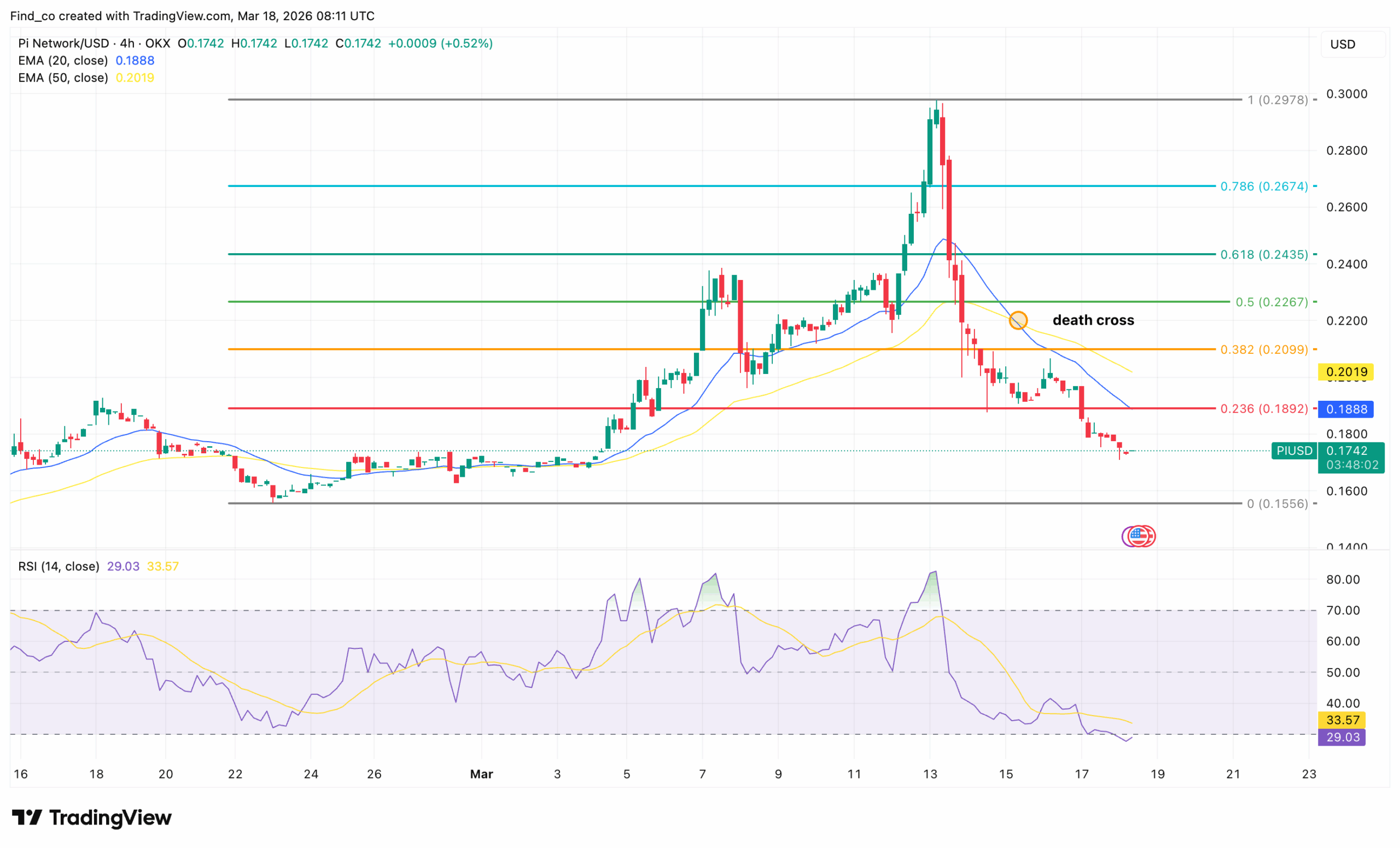
Task: Click the '17' date axis label
Action: click(1082, 774)
